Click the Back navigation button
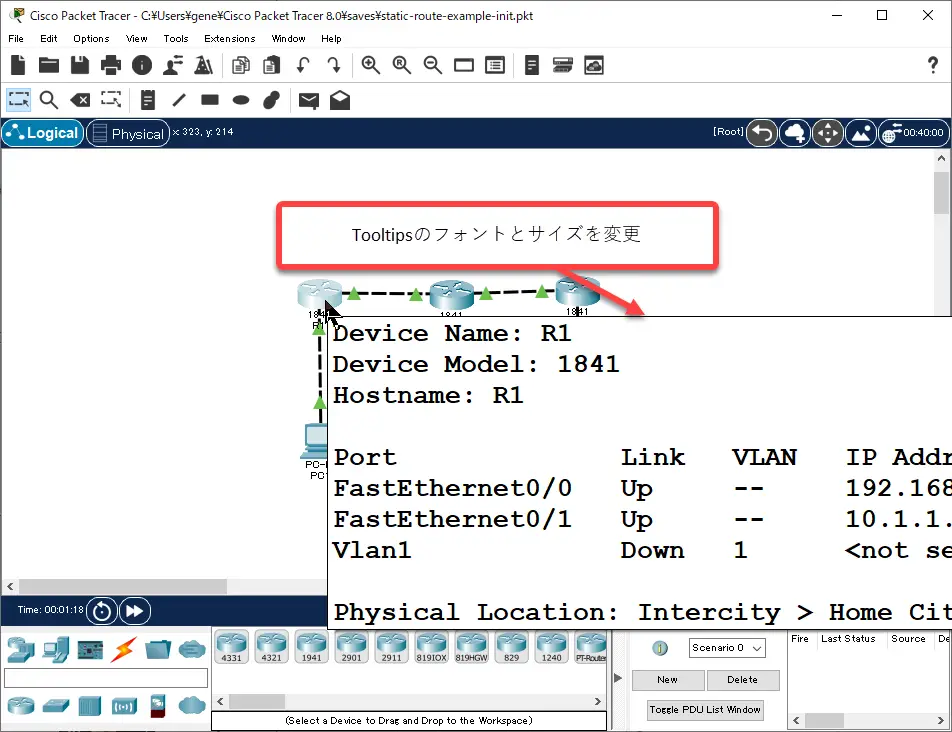Viewport: 952px width, 732px height. tap(761, 133)
